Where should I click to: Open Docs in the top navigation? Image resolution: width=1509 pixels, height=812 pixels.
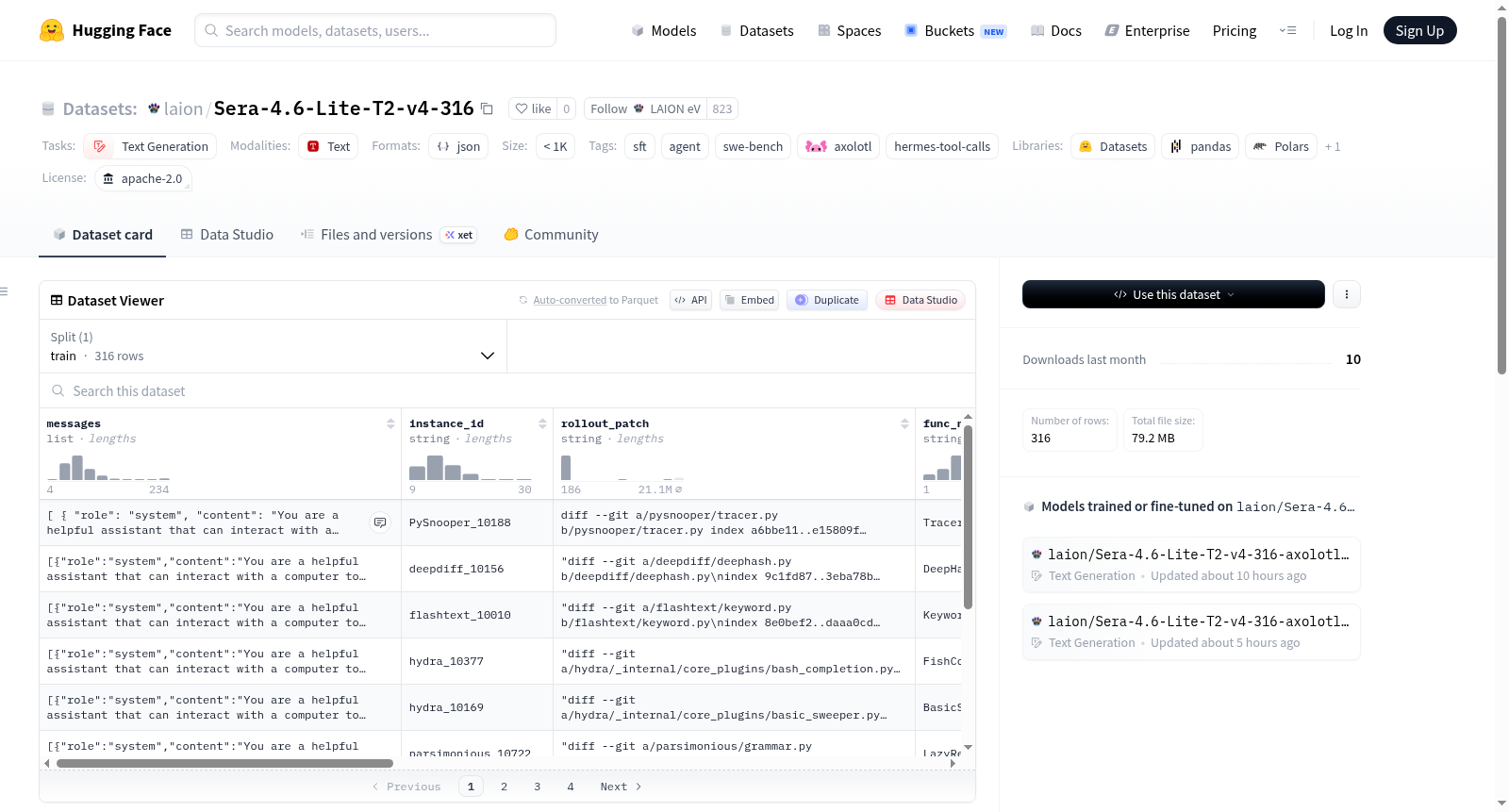(1055, 30)
